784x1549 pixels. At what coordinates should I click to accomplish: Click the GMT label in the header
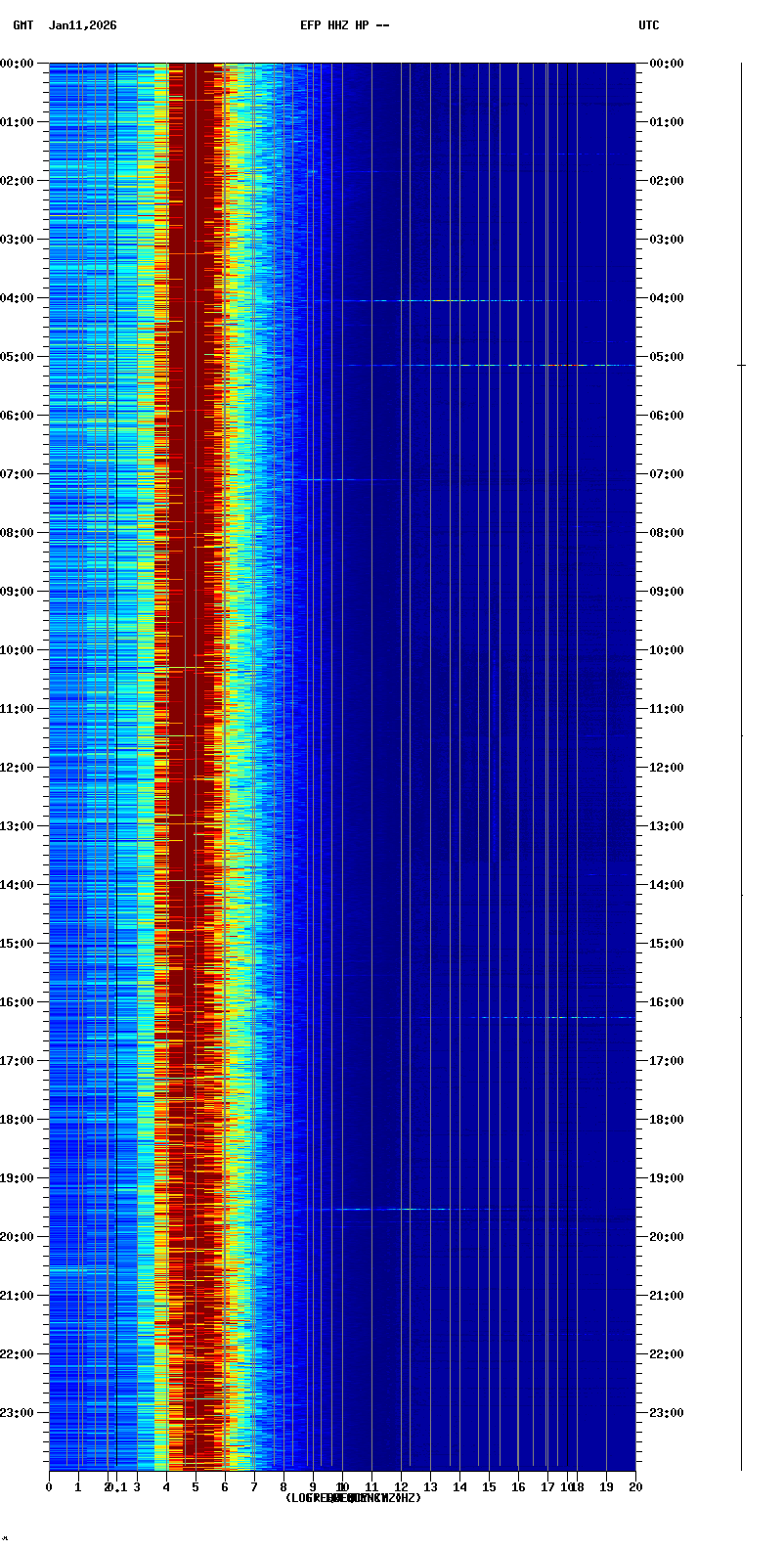pyautogui.click(x=22, y=25)
